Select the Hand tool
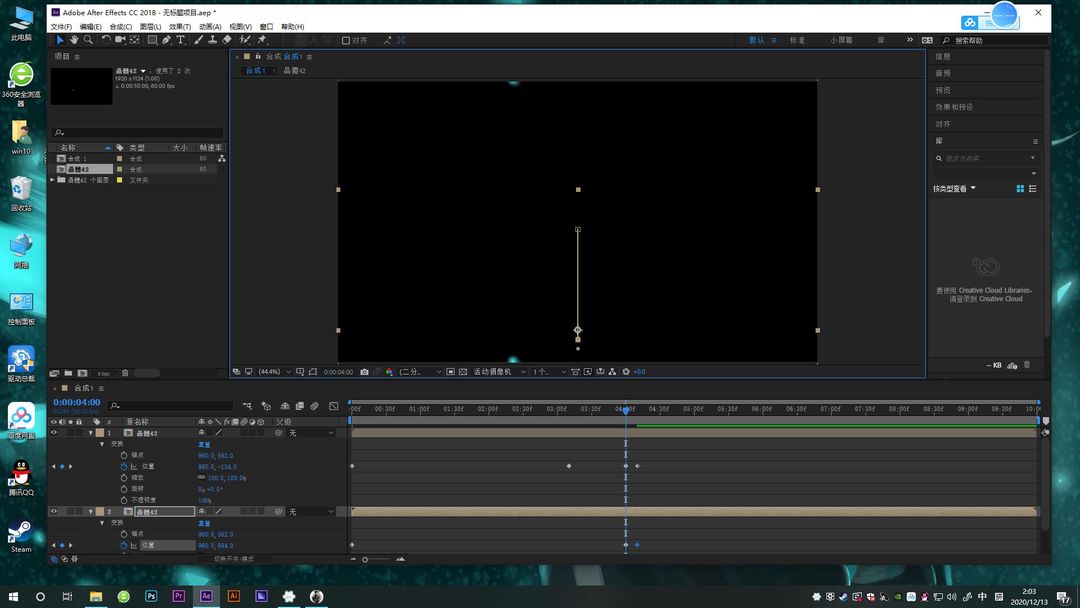Image resolution: width=1080 pixels, height=608 pixels. click(x=74, y=40)
